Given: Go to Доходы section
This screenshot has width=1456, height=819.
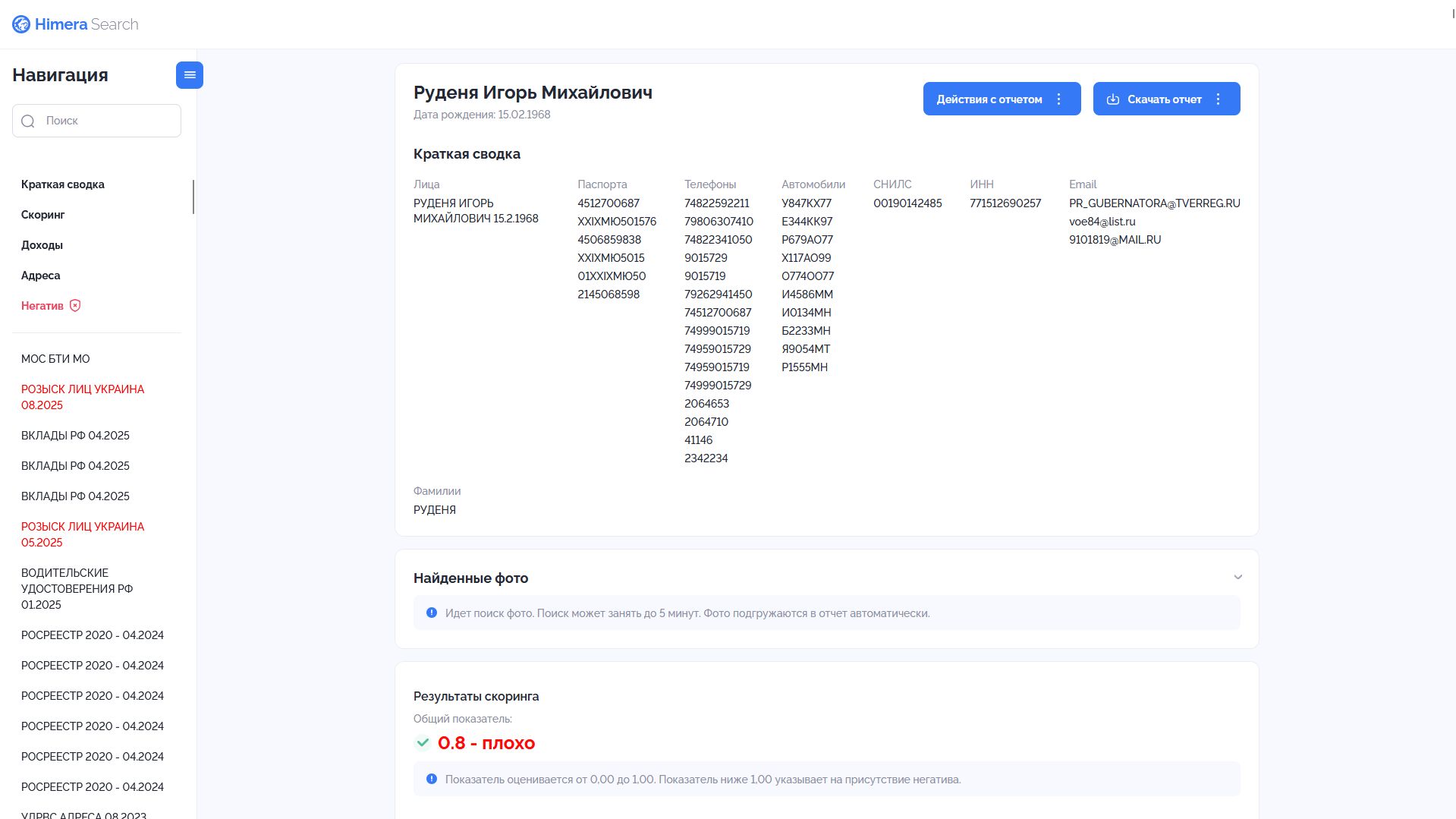Looking at the screenshot, I should point(42,245).
